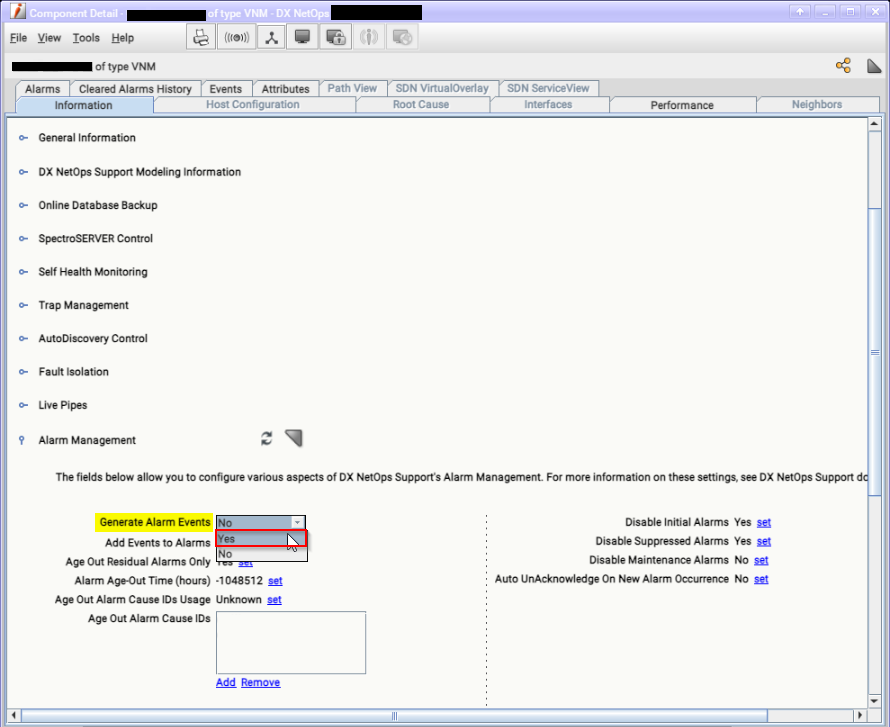The width and height of the screenshot is (890, 727).
Task: Open the Performance tab
Action: click(682, 105)
